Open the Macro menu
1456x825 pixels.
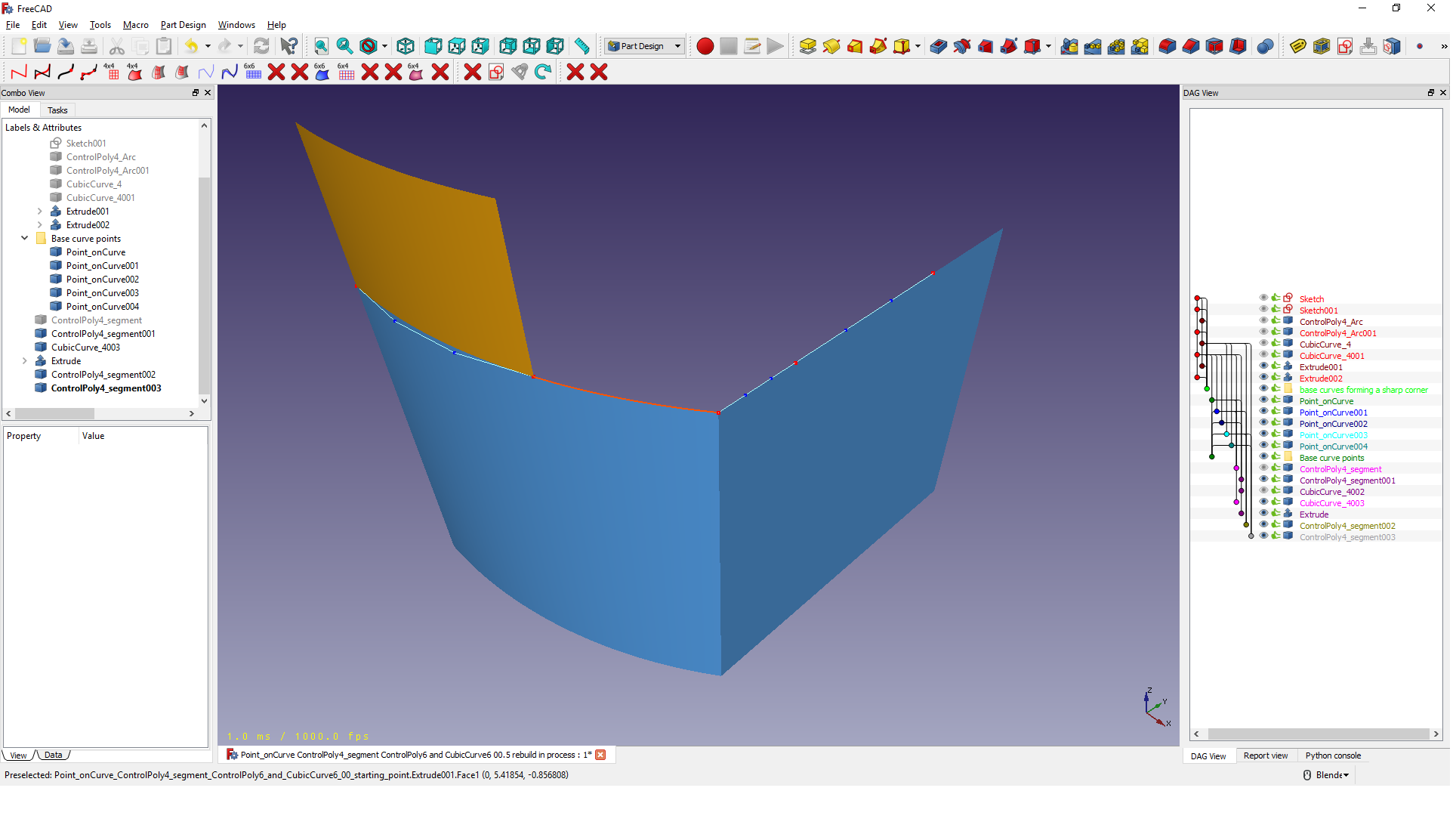pos(135,25)
